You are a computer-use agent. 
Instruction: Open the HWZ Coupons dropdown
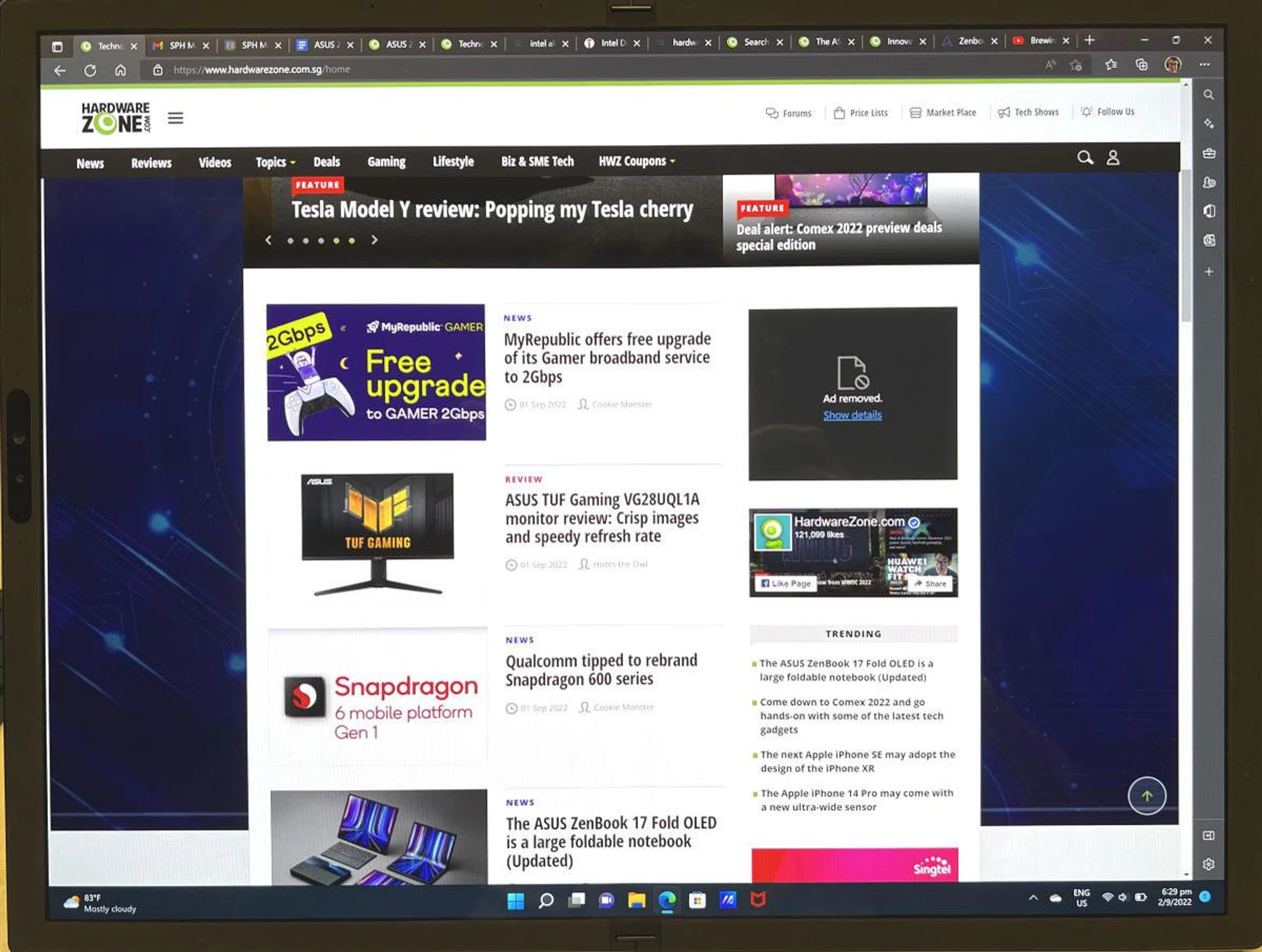634,161
